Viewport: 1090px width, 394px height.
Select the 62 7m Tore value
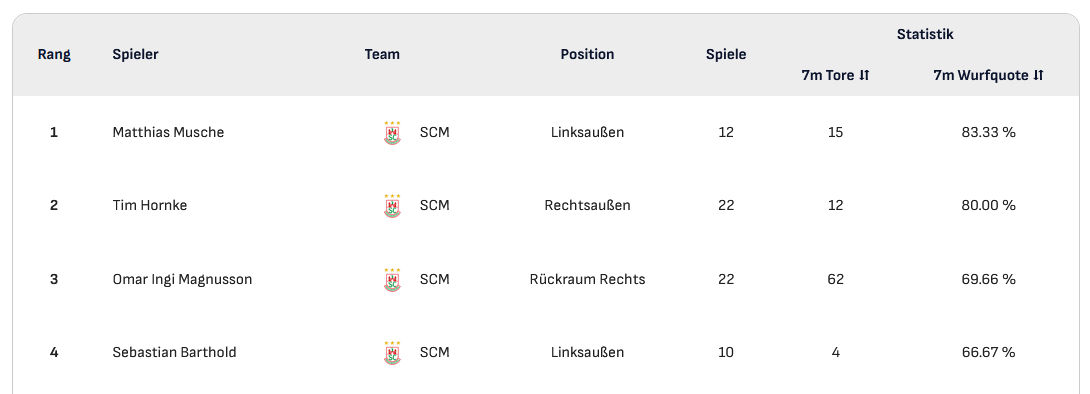836,279
